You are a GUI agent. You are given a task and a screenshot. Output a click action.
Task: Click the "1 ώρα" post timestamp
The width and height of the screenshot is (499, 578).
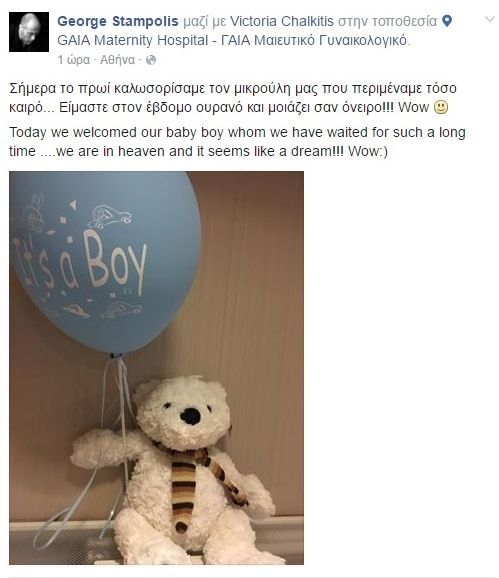pos(73,60)
